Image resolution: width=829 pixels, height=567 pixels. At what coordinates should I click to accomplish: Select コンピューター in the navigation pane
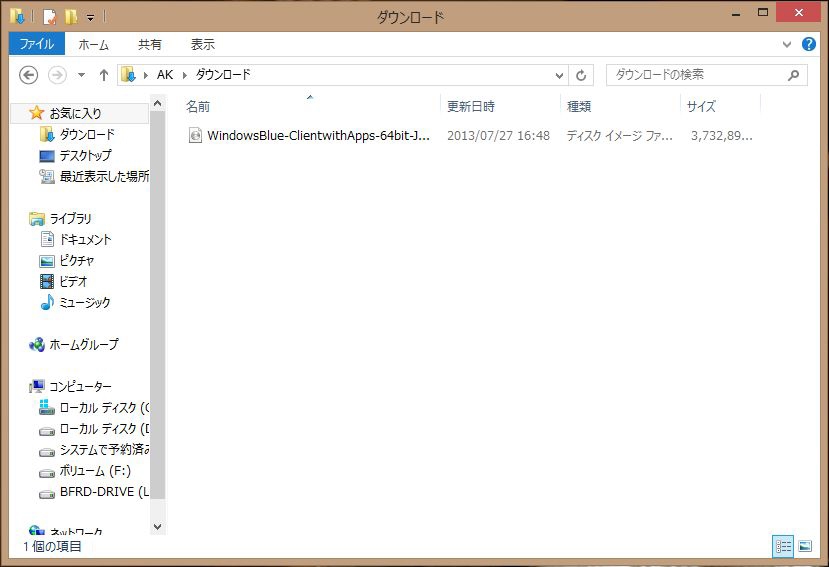80,387
